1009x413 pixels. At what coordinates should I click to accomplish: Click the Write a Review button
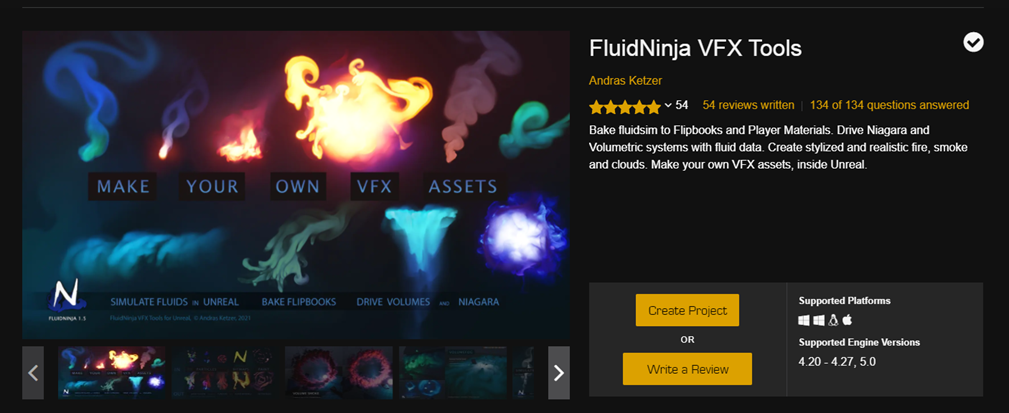coord(687,369)
